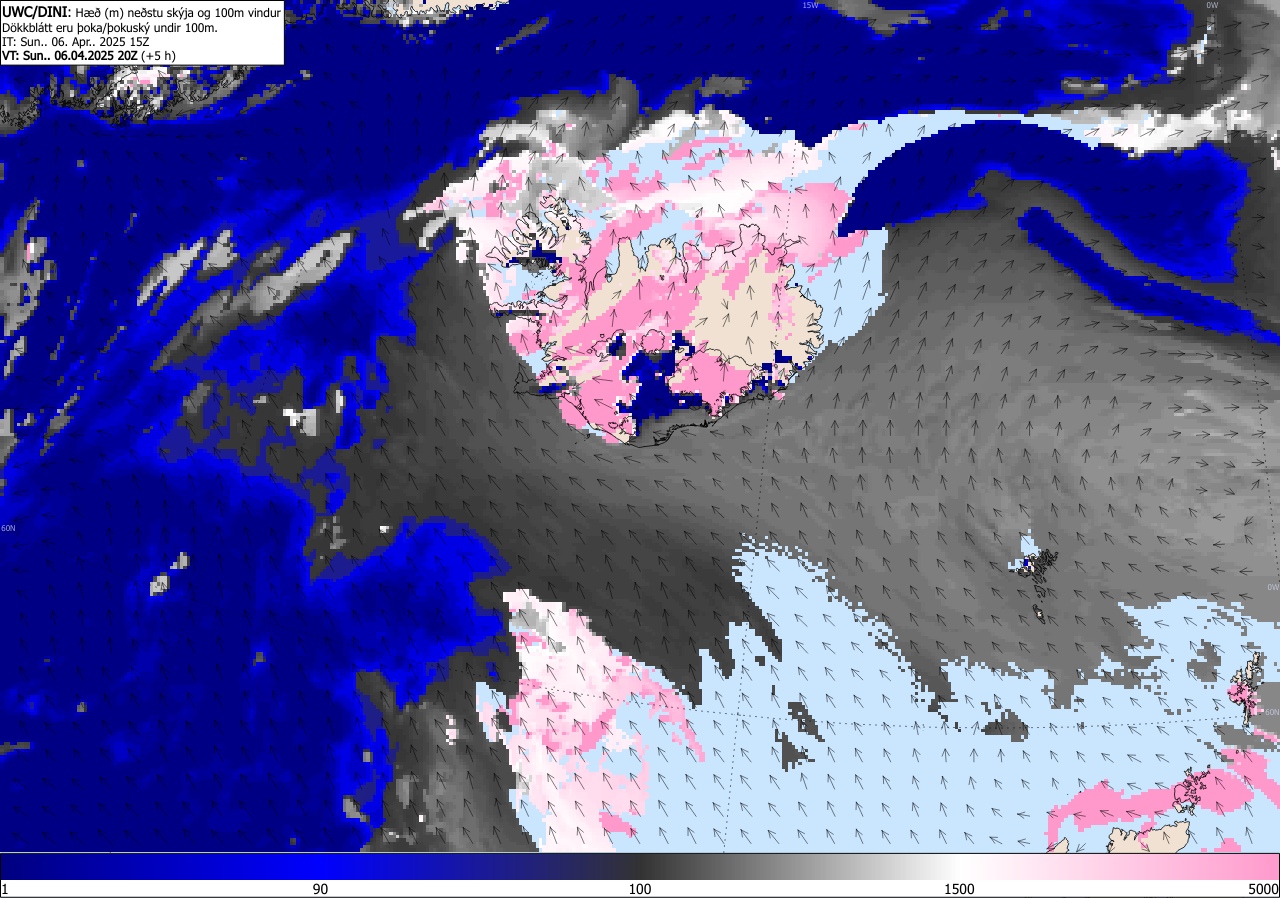Click the '1' value on the legend
Viewport: 1280px width, 898px height.
5,889
